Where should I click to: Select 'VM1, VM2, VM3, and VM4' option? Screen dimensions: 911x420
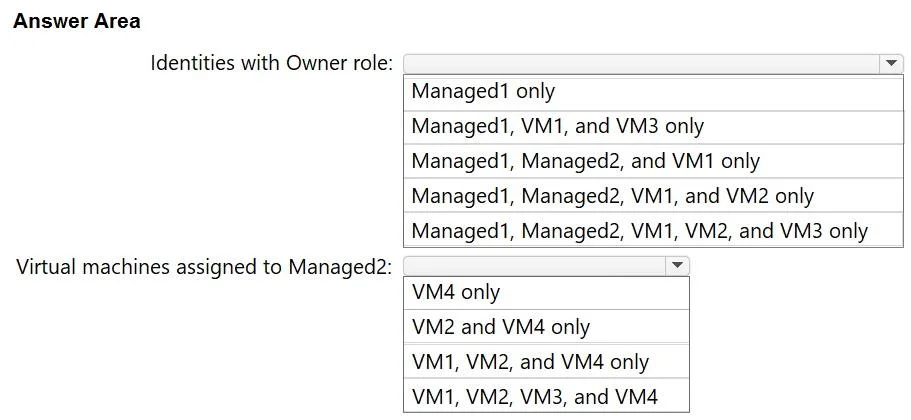click(546, 395)
